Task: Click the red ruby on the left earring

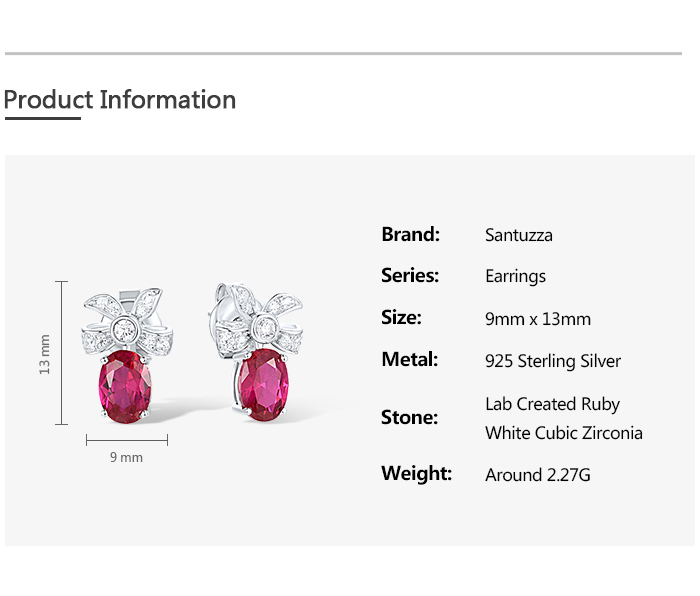Action: [127, 383]
